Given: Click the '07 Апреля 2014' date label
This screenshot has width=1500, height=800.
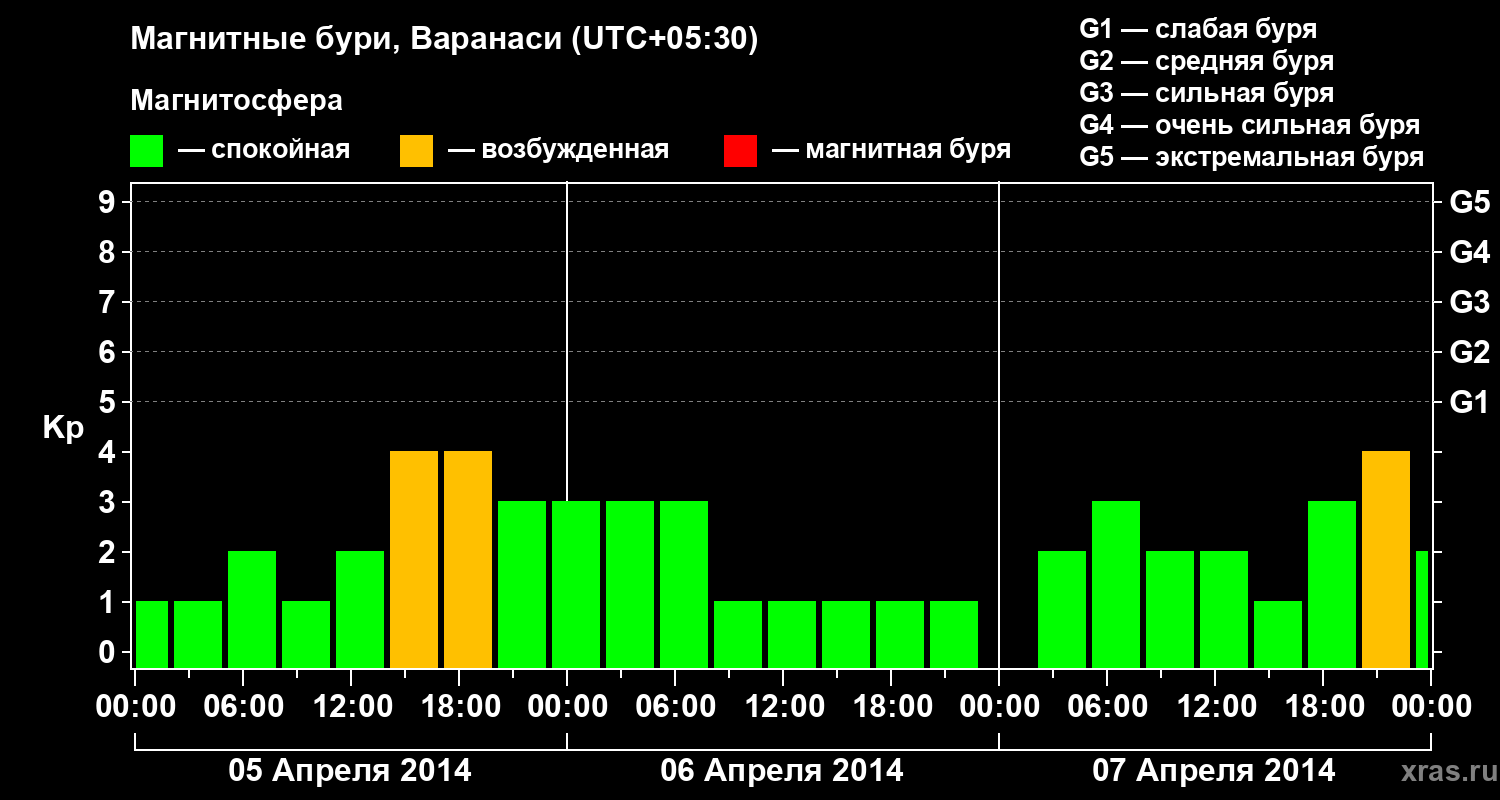Looking at the screenshot, I should click(x=1214, y=771).
